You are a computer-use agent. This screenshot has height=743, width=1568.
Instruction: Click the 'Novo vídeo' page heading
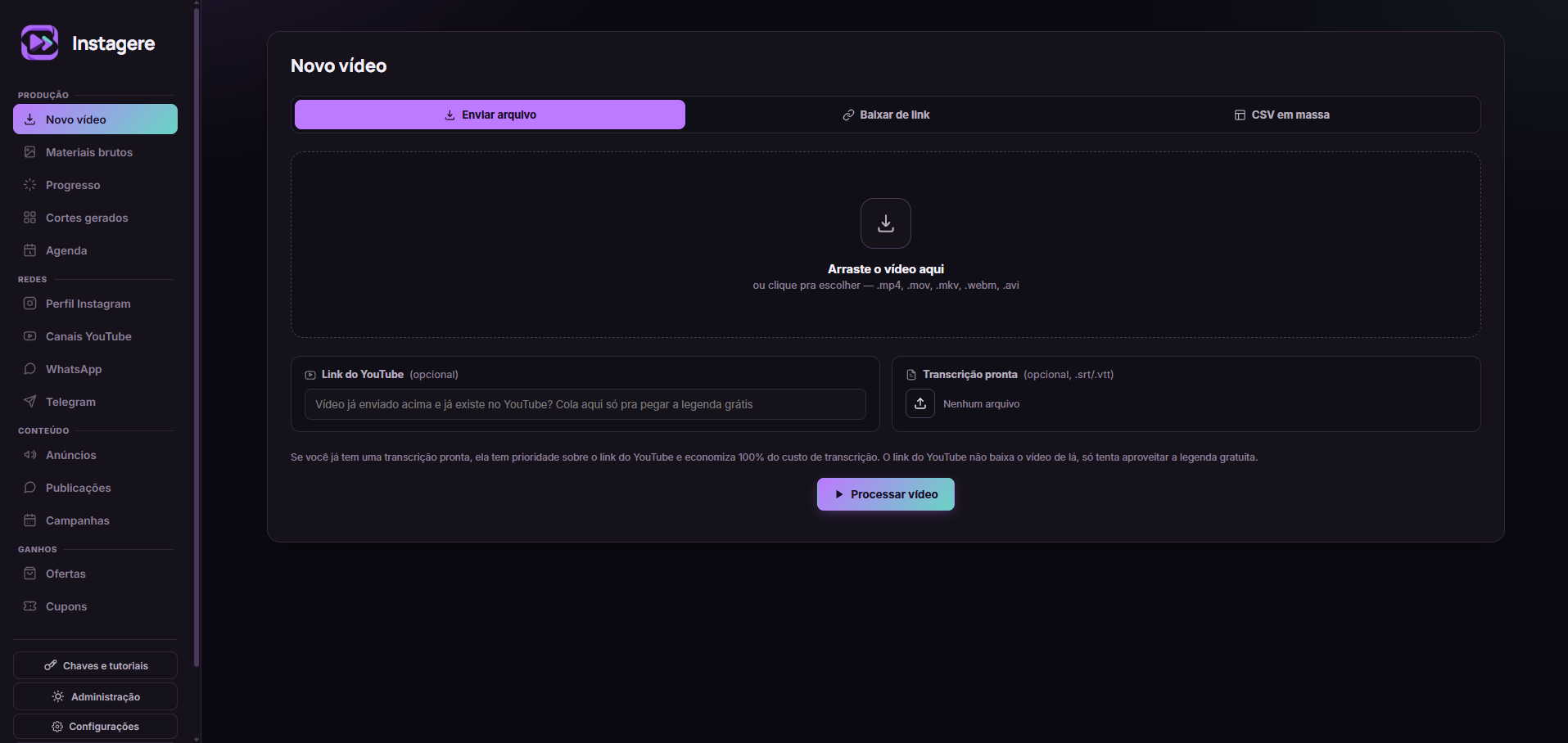339,66
